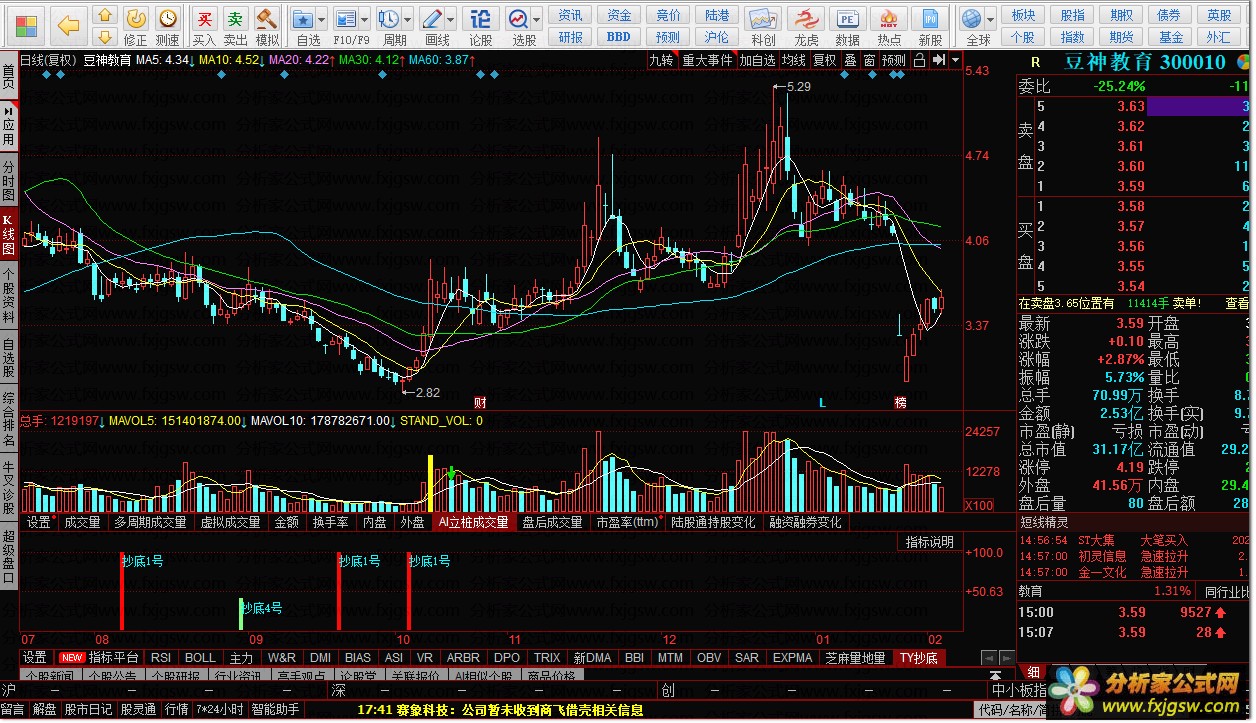
Task: Click the 买入 buy icon
Action: [204, 18]
